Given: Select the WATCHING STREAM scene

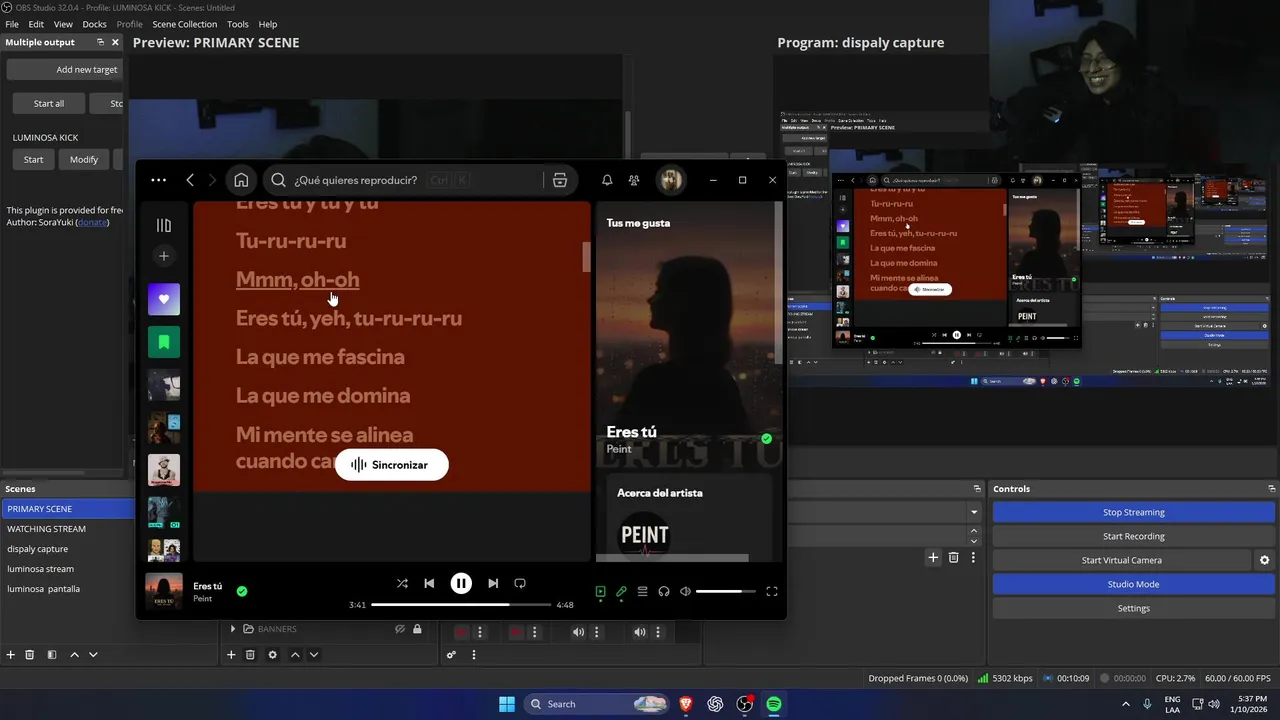Looking at the screenshot, I should tap(46, 529).
